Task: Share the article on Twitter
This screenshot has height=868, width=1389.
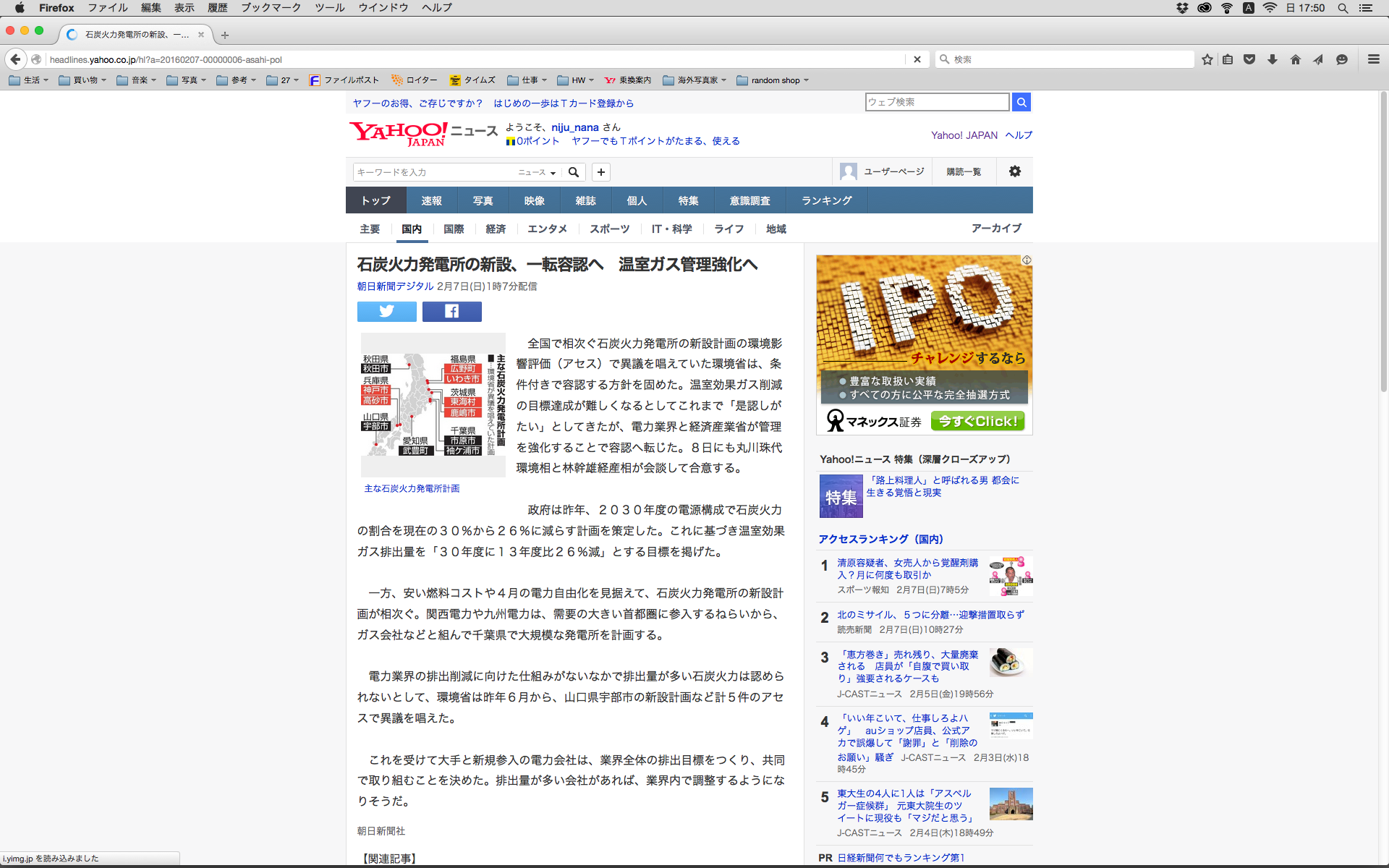Action: coord(386,312)
